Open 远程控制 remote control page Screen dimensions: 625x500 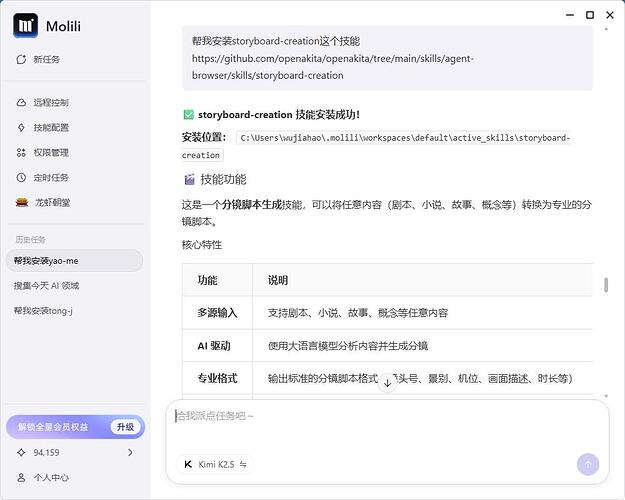43,102
